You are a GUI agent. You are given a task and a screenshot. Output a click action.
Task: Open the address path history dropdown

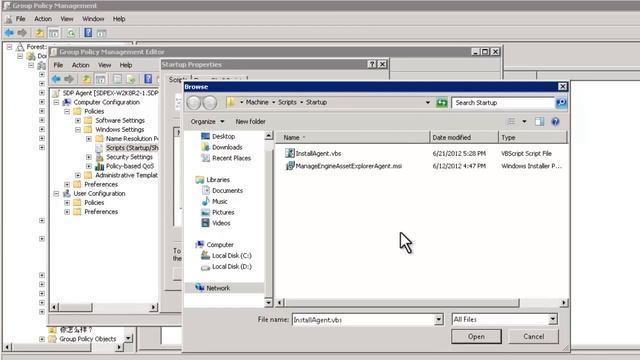pyautogui.click(x=428, y=102)
